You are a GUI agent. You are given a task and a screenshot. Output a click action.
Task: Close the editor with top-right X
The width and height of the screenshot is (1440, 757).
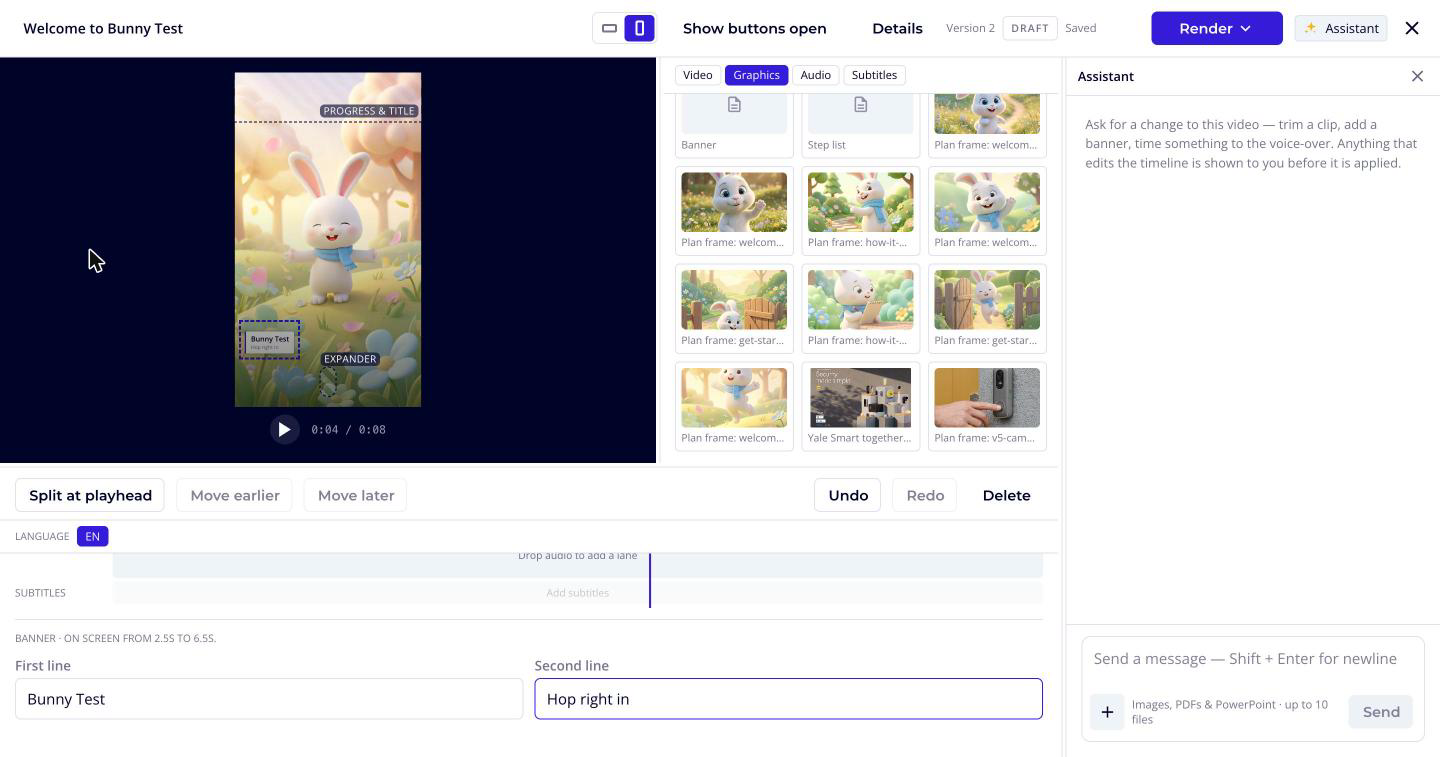click(x=1412, y=28)
